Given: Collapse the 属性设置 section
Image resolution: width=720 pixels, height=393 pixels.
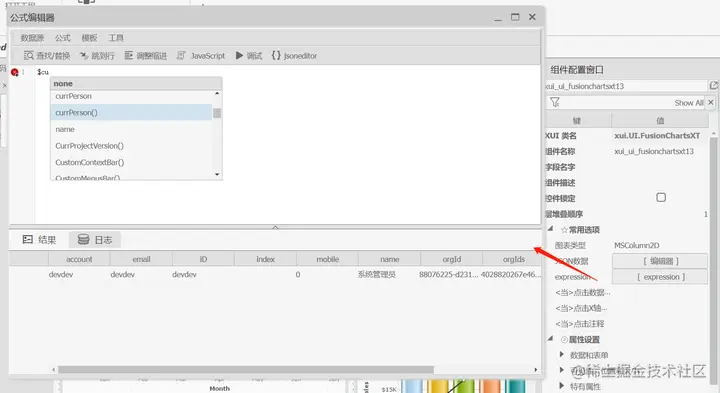Looking at the screenshot, I should (x=551, y=339).
